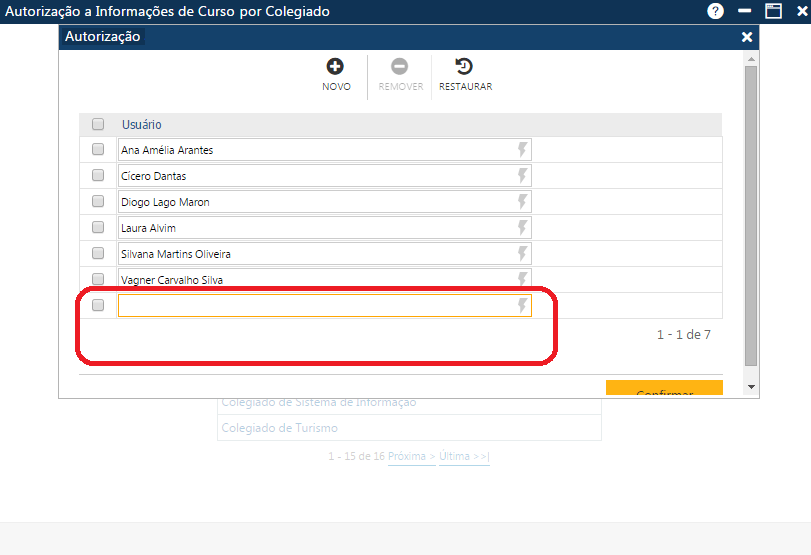Viewport: 811px width, 555px height.
Task: Toggle the select-all checkbox beside Usuário header
Action: (x=98, y=125)
